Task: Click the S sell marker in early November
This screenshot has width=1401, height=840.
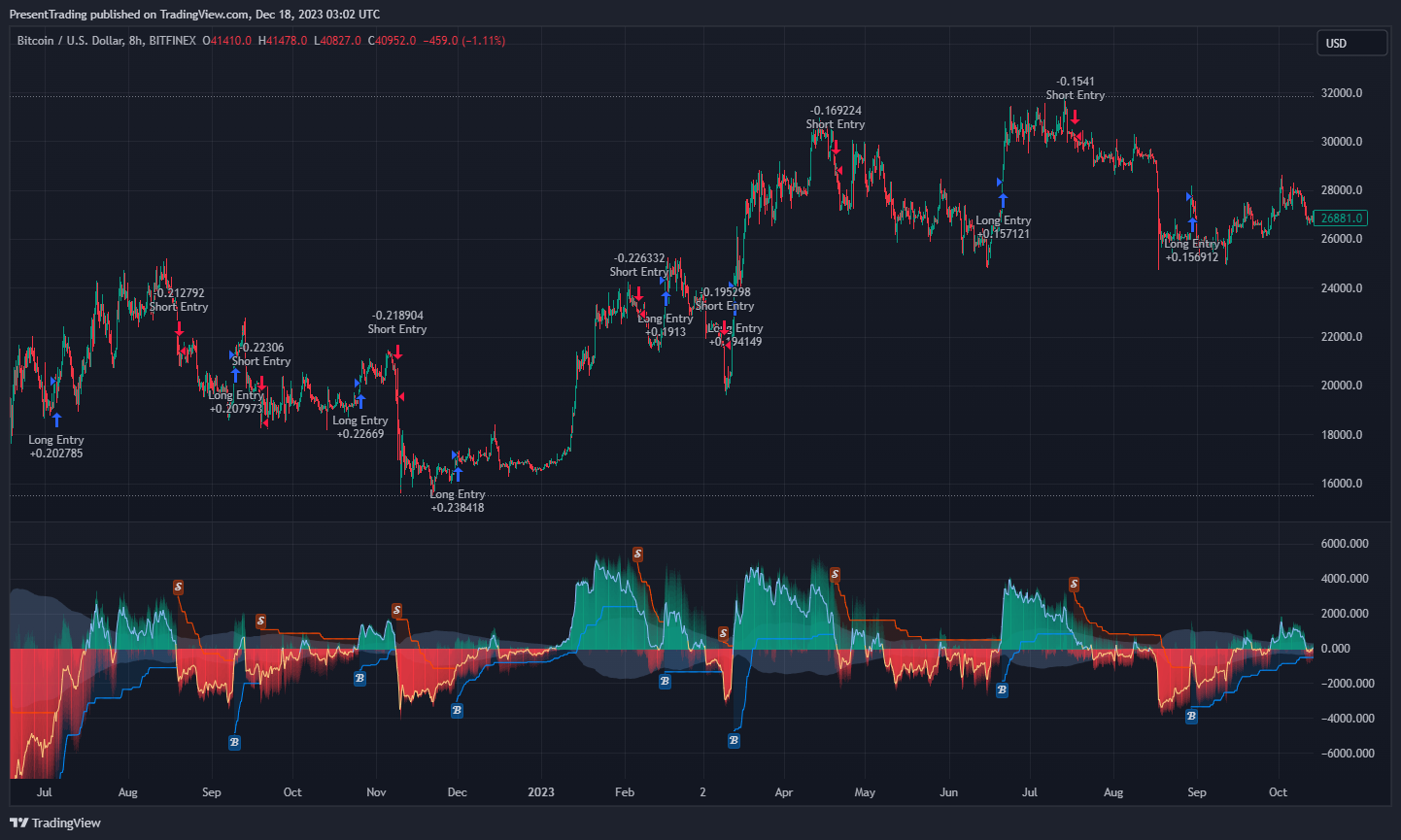Action: (x=396, y=610)
